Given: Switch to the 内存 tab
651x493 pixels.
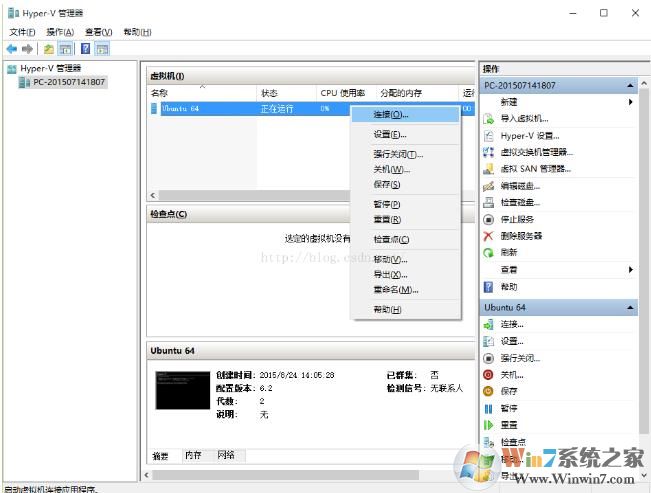Looking at the screenshot, I should [193, 456].
